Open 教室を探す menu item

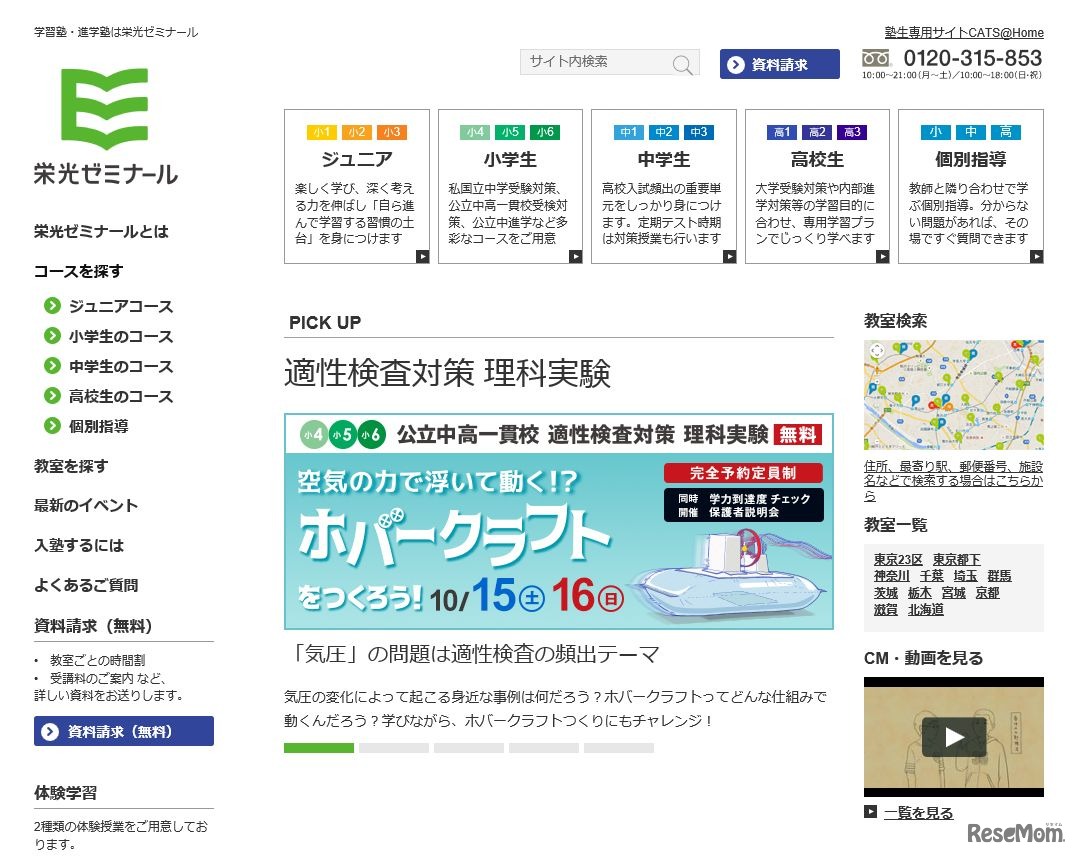pyautogui.click(x=71, y=466)
